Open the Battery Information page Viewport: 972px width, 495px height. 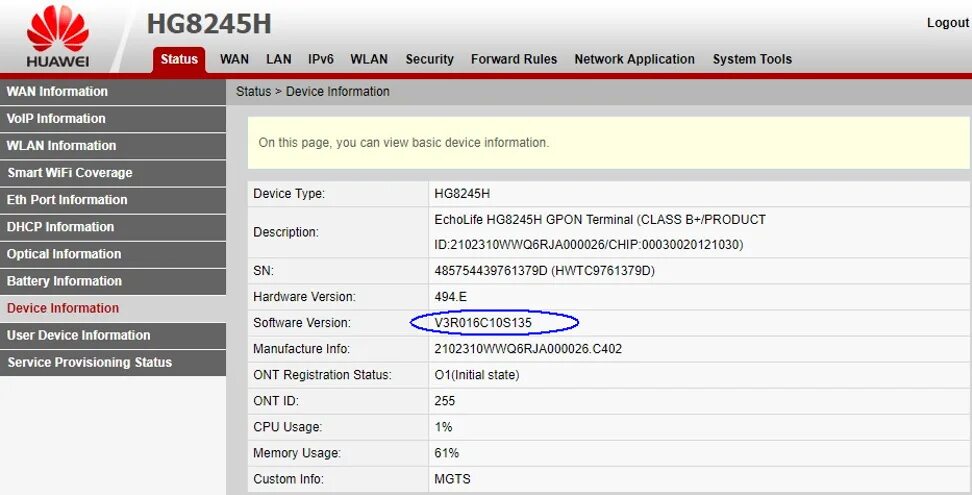click(113, 281)
